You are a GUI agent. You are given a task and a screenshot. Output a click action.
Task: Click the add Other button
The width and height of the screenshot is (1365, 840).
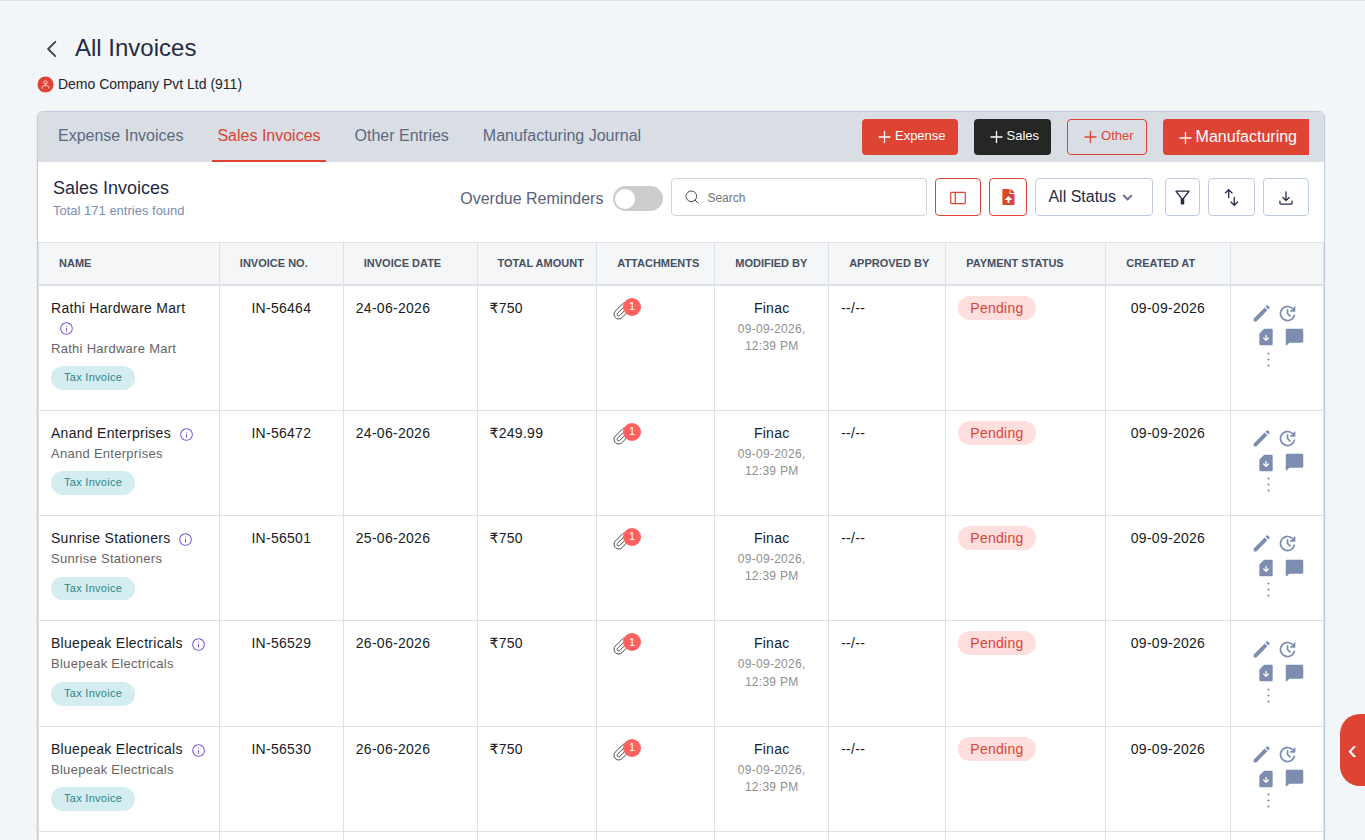pyautogui.click(x=1107, y=137)
